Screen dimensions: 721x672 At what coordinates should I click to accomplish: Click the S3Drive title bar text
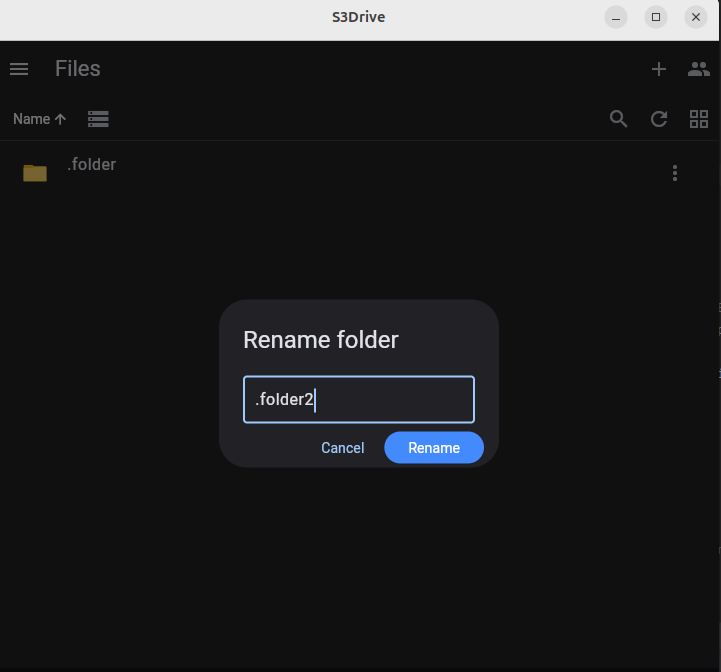pyautogui.click(x=359, y=17)
